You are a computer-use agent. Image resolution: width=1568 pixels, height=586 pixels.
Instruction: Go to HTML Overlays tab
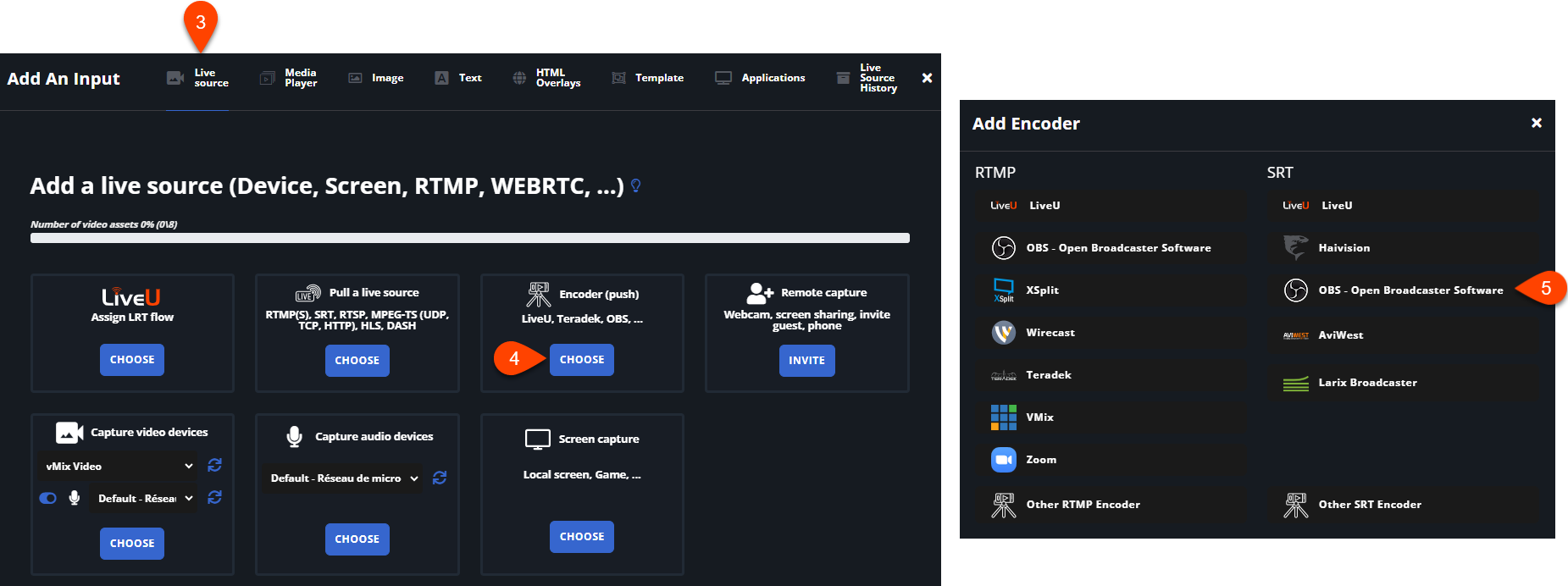[x=546, y=78]
